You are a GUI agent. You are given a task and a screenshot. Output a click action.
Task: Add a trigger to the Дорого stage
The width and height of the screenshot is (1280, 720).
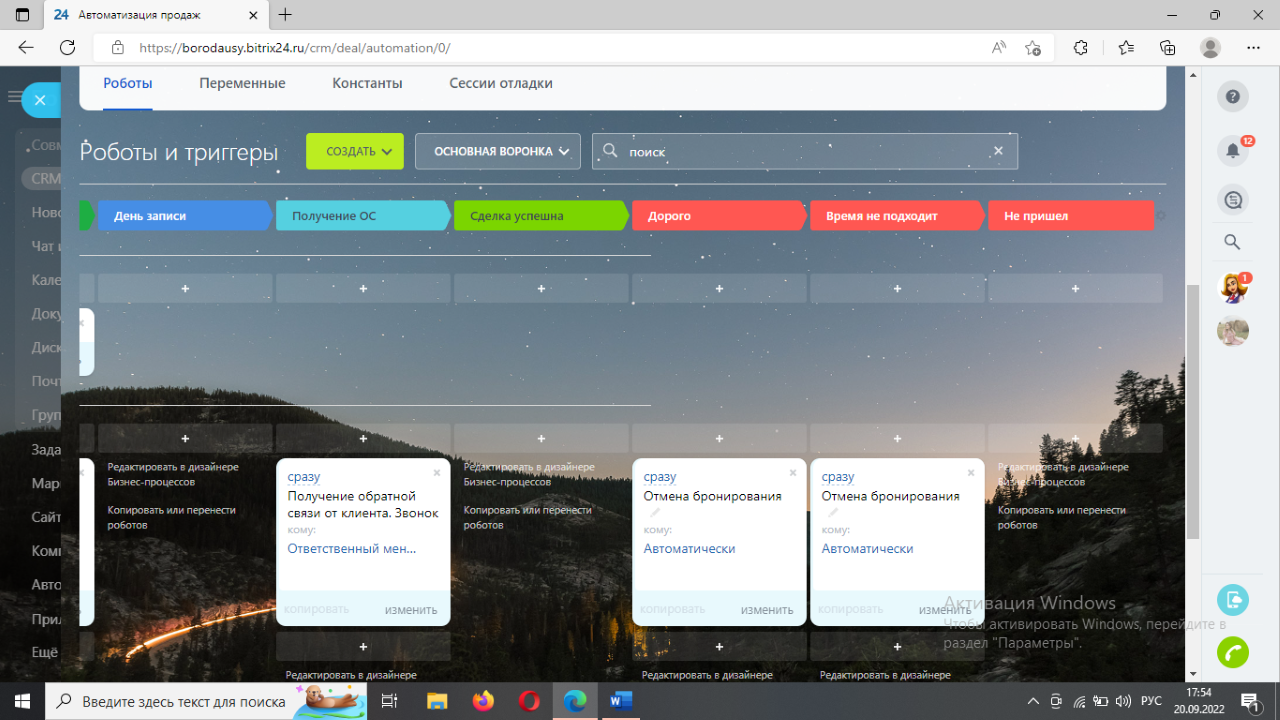719,288
